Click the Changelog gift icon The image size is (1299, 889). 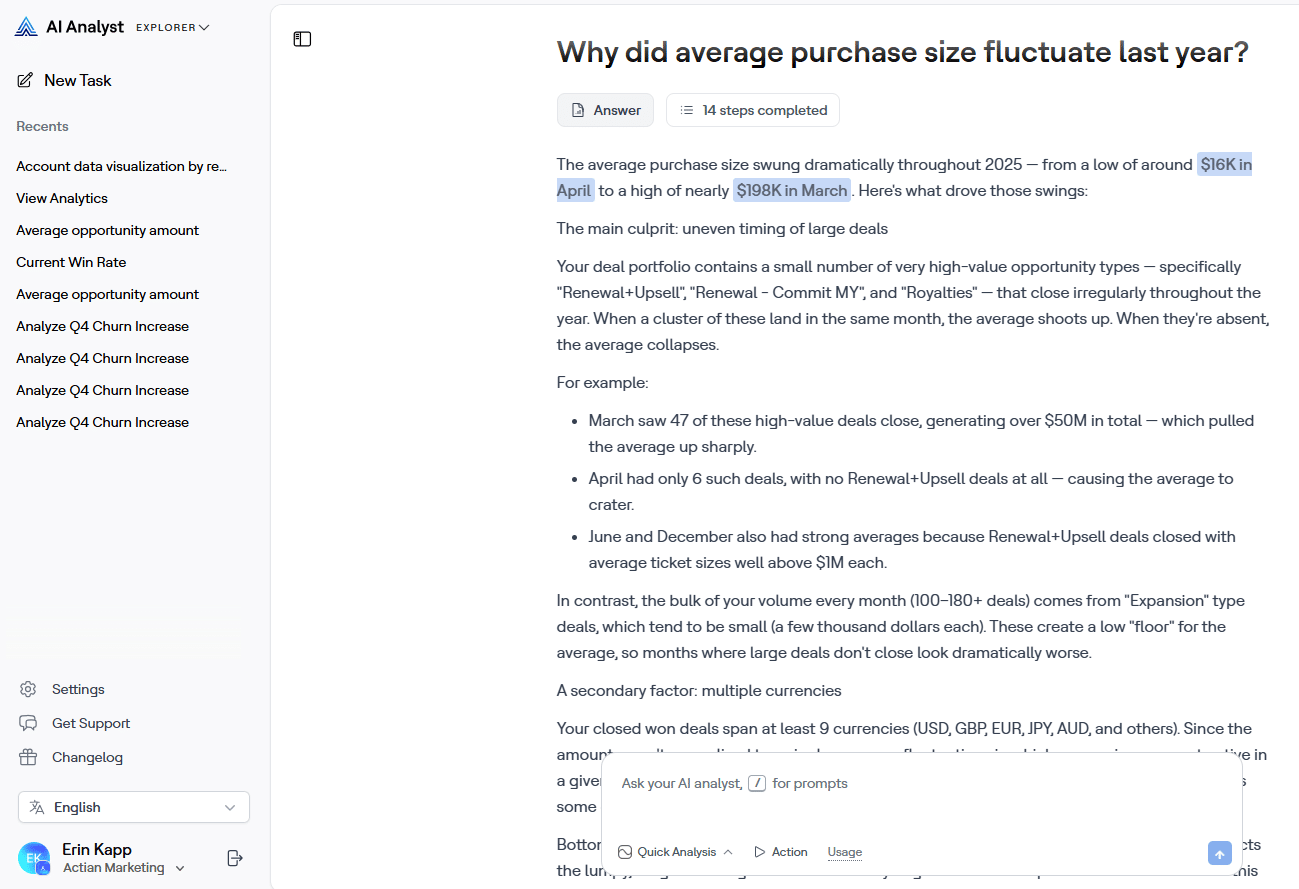click(28, 757)
